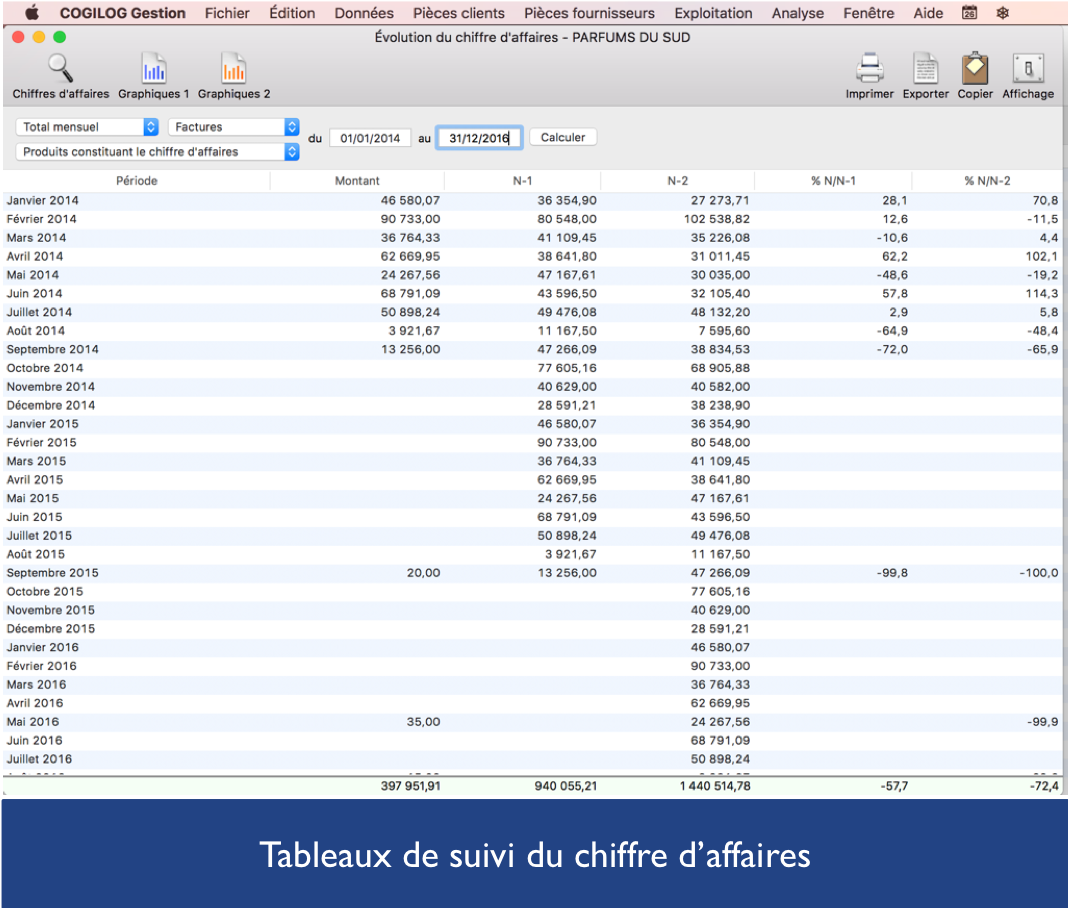Click the 20,00 amount in Septembre 2015
The image size is (1068, 908).
click(423, 573)
